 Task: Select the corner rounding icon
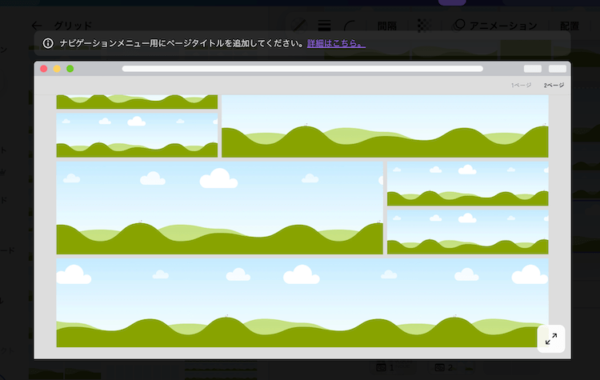349,26
